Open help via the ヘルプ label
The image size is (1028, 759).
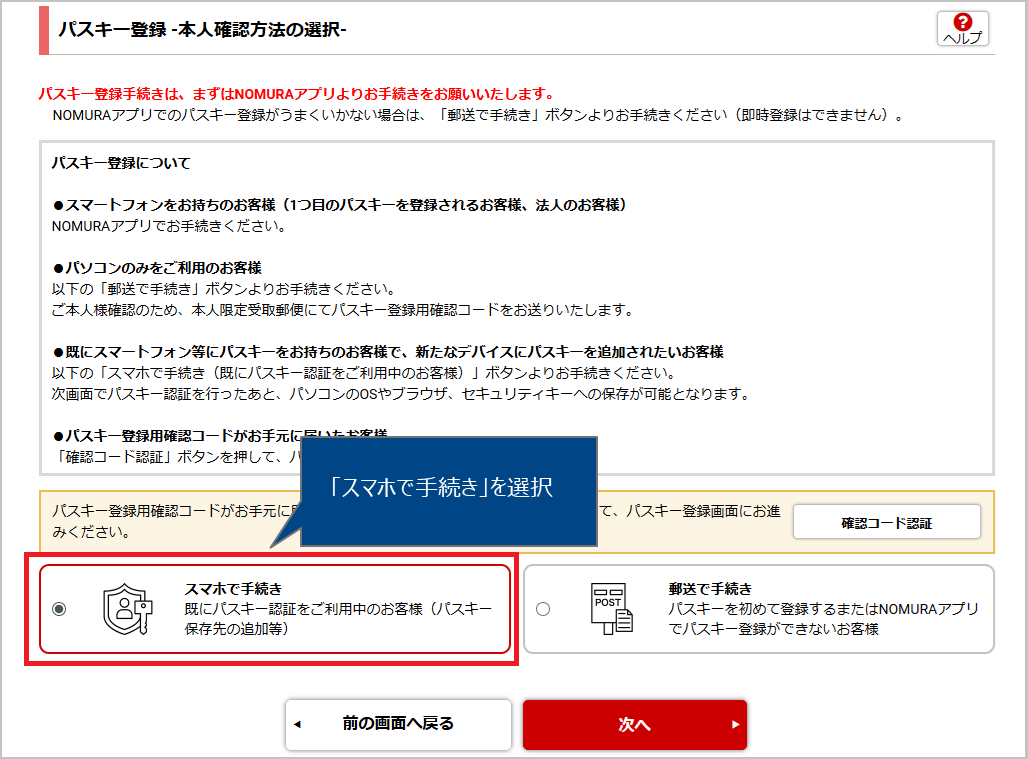[963, 37]
